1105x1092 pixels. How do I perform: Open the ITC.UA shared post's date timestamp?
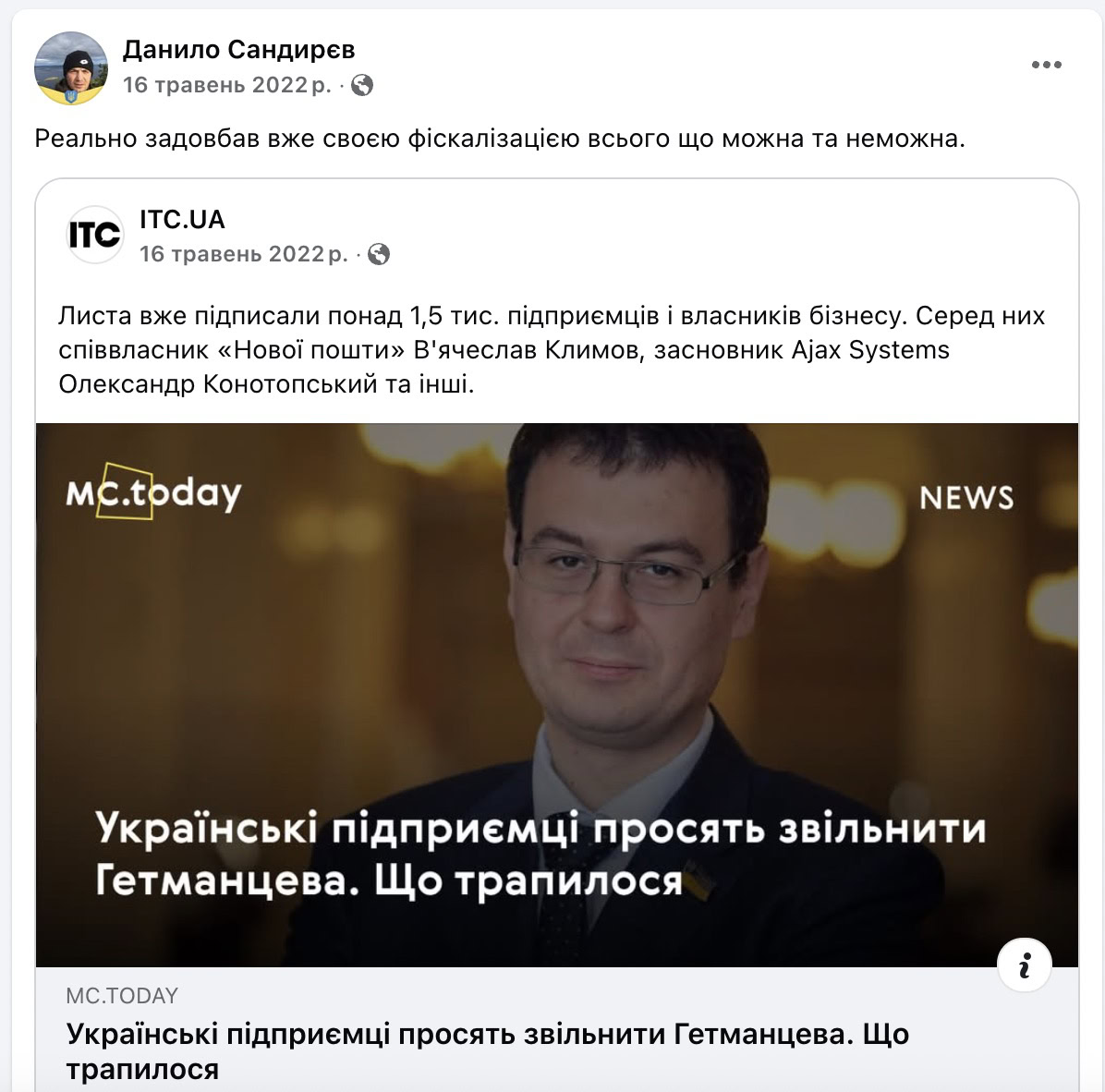click(244, 254)
